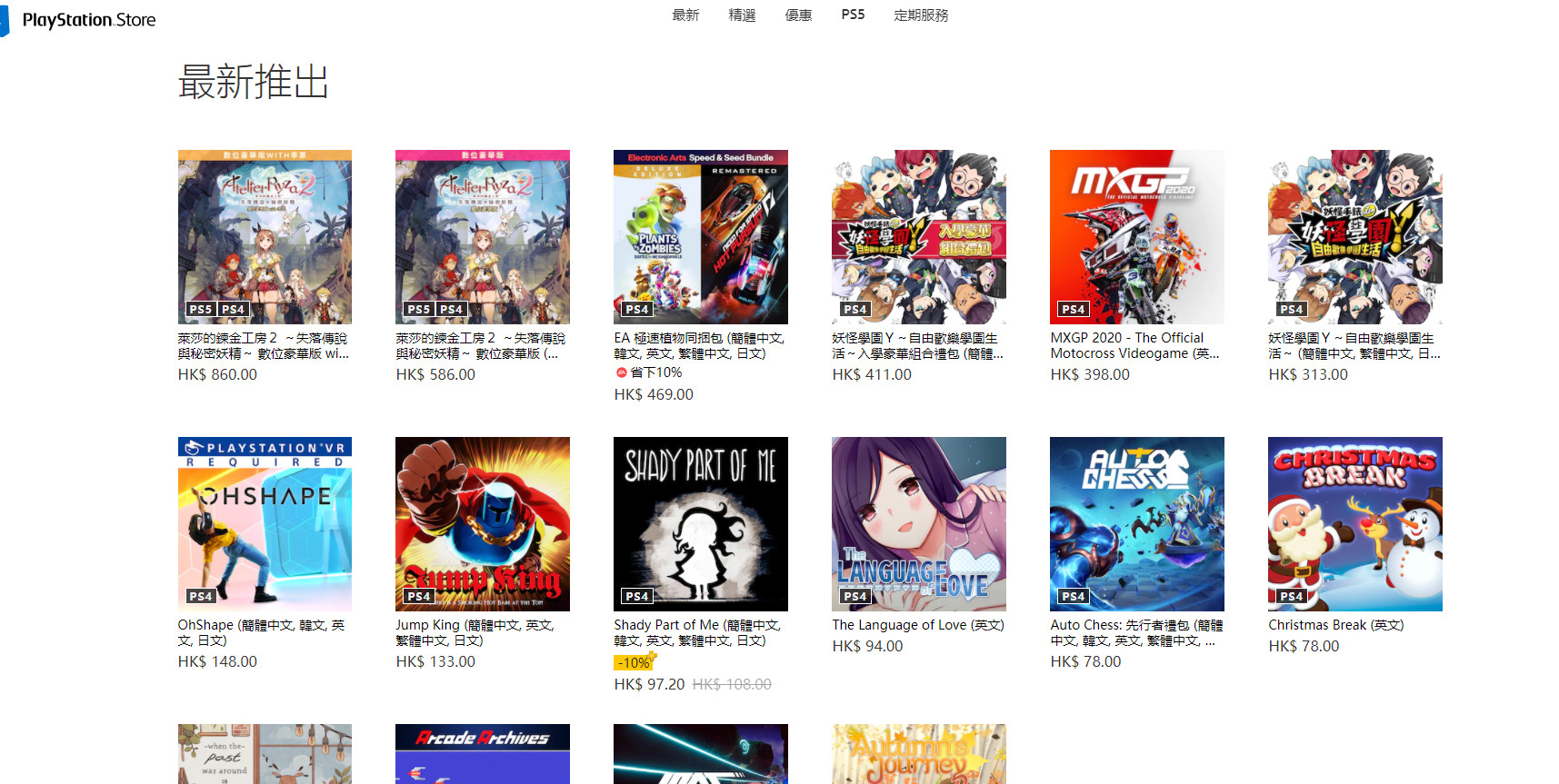Viewport: 1559px width, 784px height.
Task: Click the HK$ 860.00 price
Action: point(217,374)
